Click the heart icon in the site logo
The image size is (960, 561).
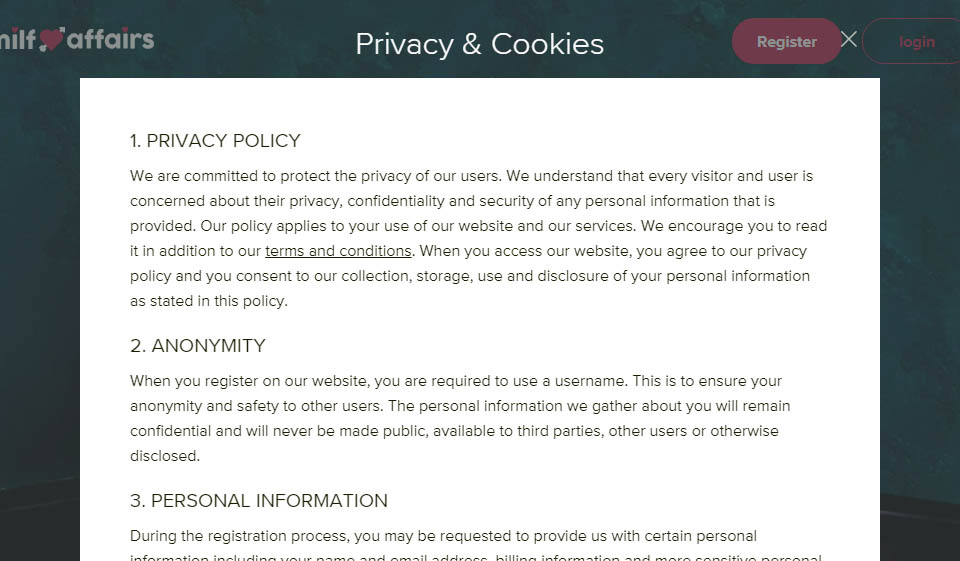point(51,39)
